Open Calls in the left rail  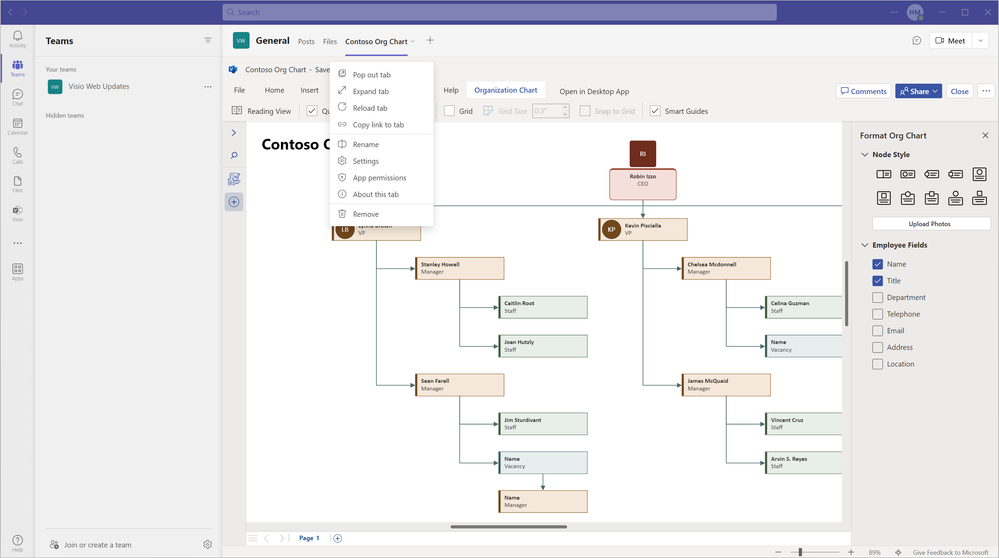coord(17,155)
